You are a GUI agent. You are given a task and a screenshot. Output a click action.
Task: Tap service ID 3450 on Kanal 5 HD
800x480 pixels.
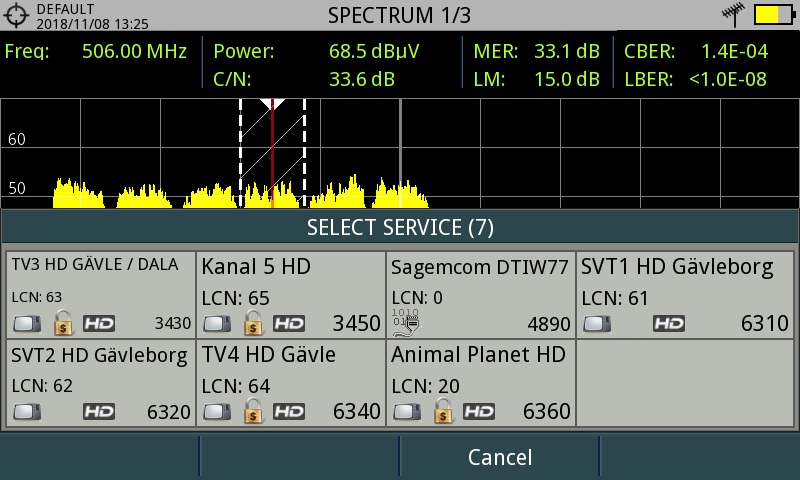(357, 323)
